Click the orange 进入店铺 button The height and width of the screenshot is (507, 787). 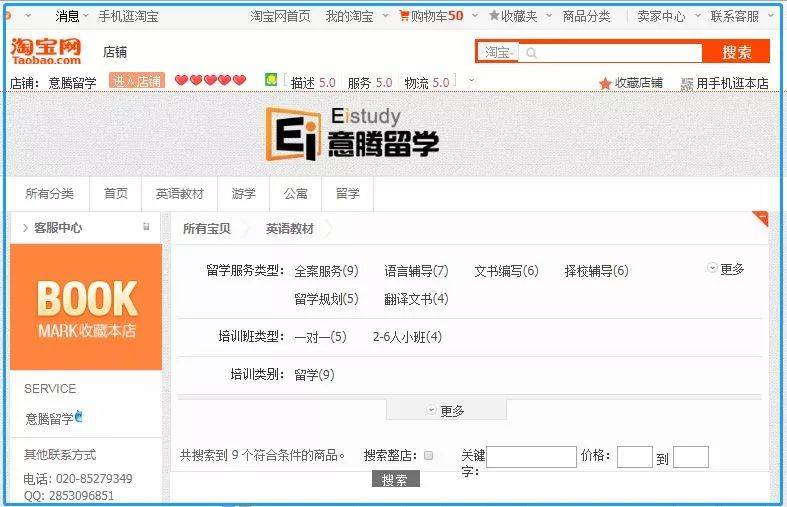click(136, 82)
